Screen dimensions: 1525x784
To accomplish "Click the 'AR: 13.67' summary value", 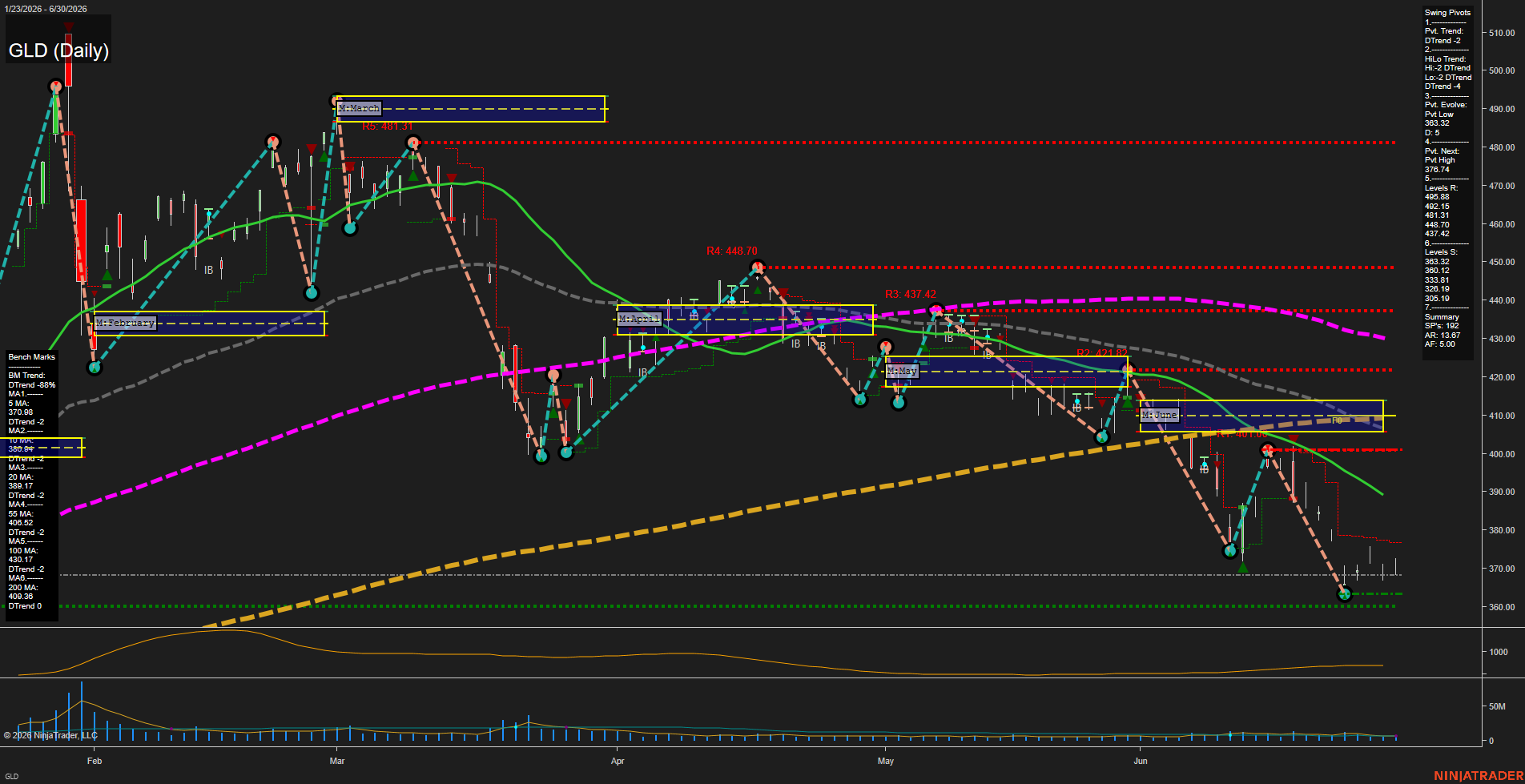I will click(x=1443, y=336).
